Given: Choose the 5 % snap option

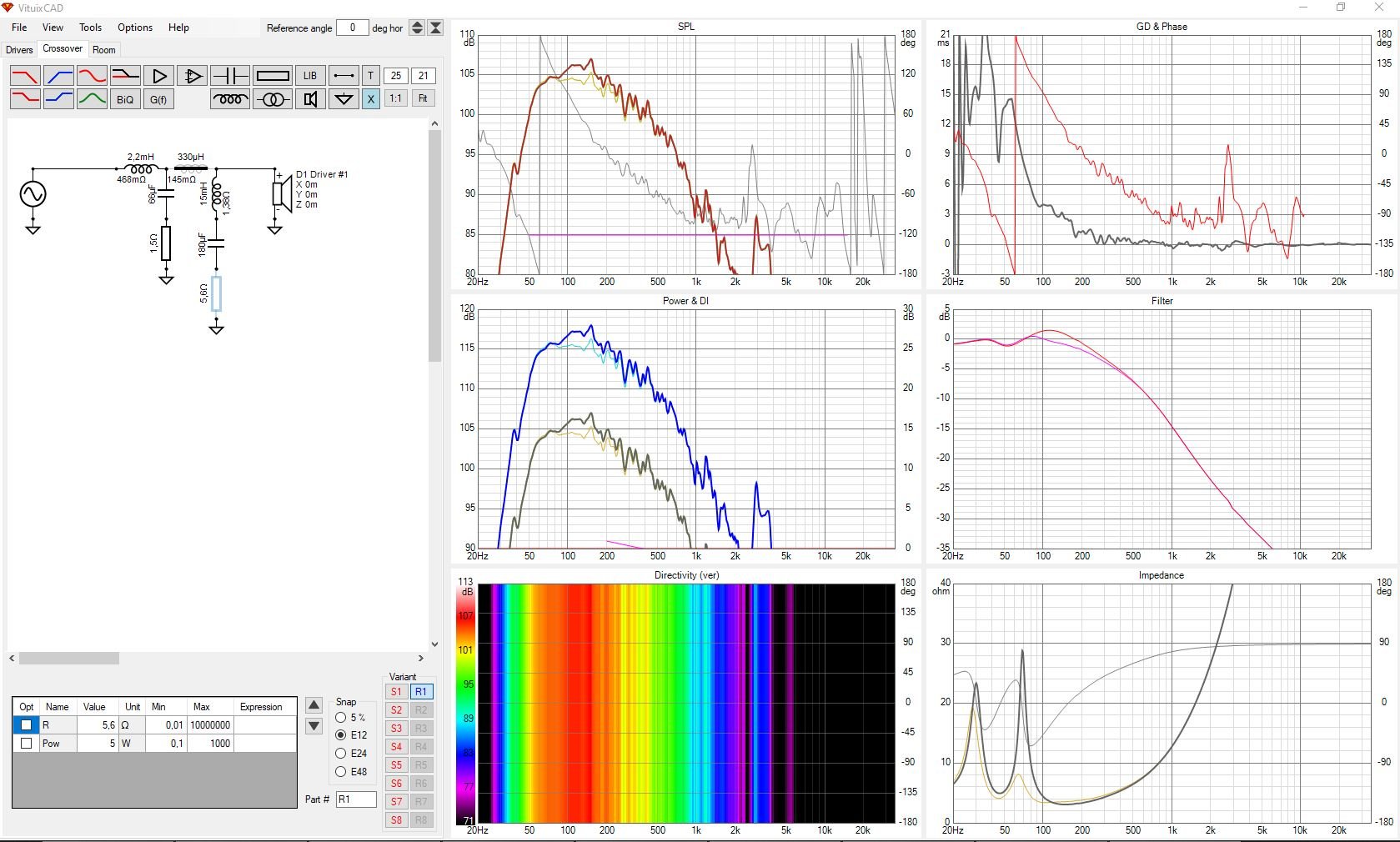Looking at the screenshot, I should click(341, 718).
